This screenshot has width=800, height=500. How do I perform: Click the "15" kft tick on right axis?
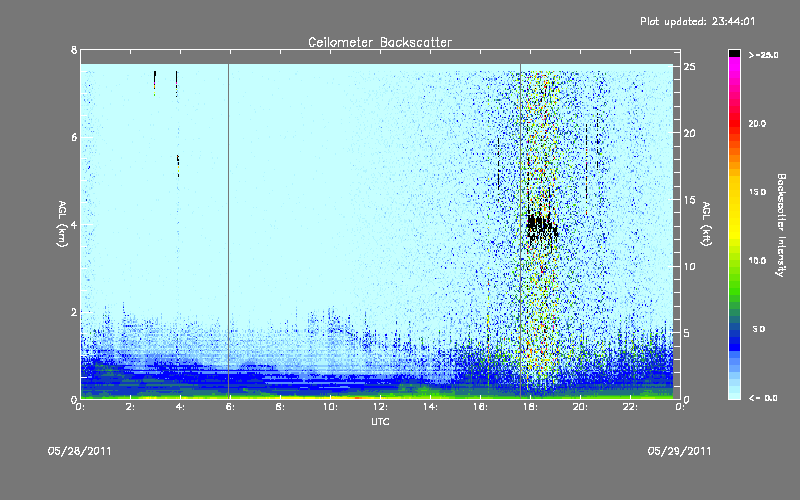689,200
